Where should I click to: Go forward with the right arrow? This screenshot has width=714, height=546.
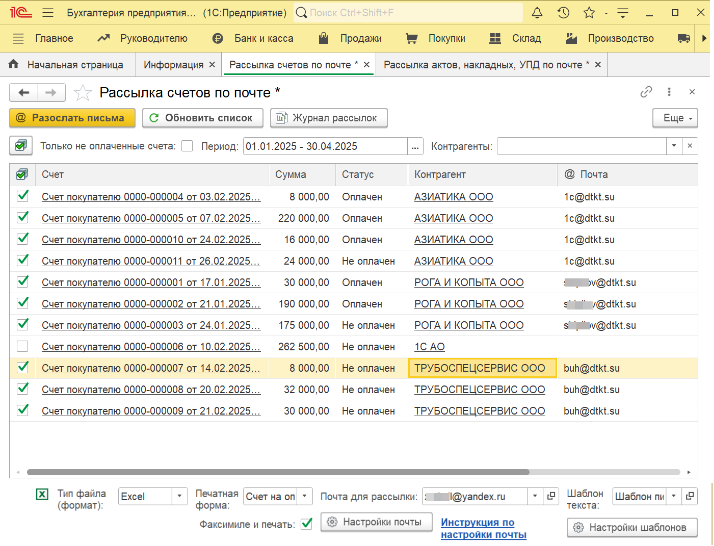coord(51,92)
